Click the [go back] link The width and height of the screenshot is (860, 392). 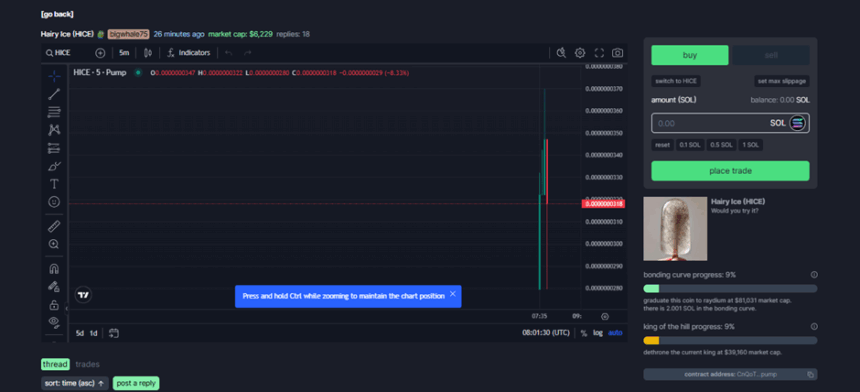[57, 14]
